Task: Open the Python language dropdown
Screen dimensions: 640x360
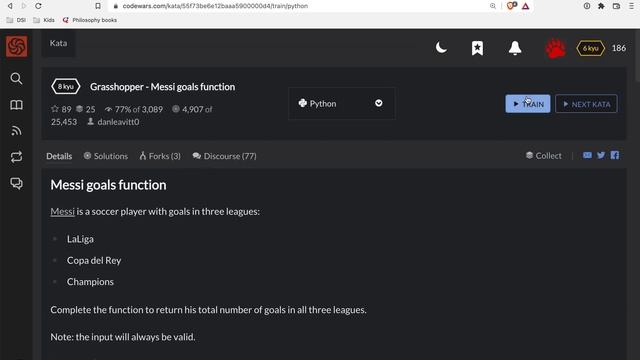Action: point(342,103)
